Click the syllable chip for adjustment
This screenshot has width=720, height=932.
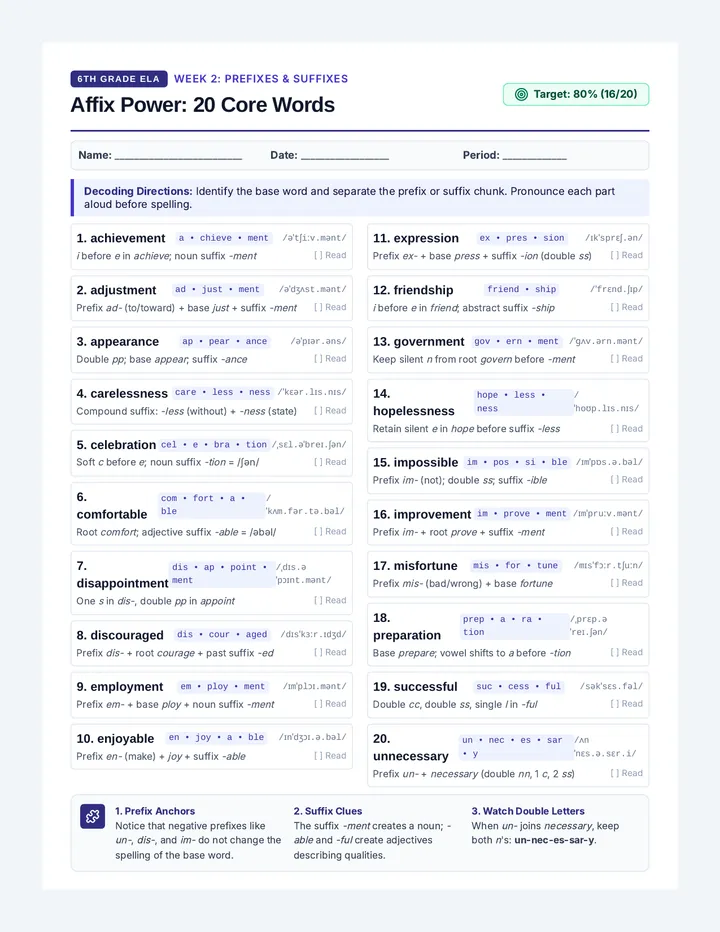click(x=218, y=289)
